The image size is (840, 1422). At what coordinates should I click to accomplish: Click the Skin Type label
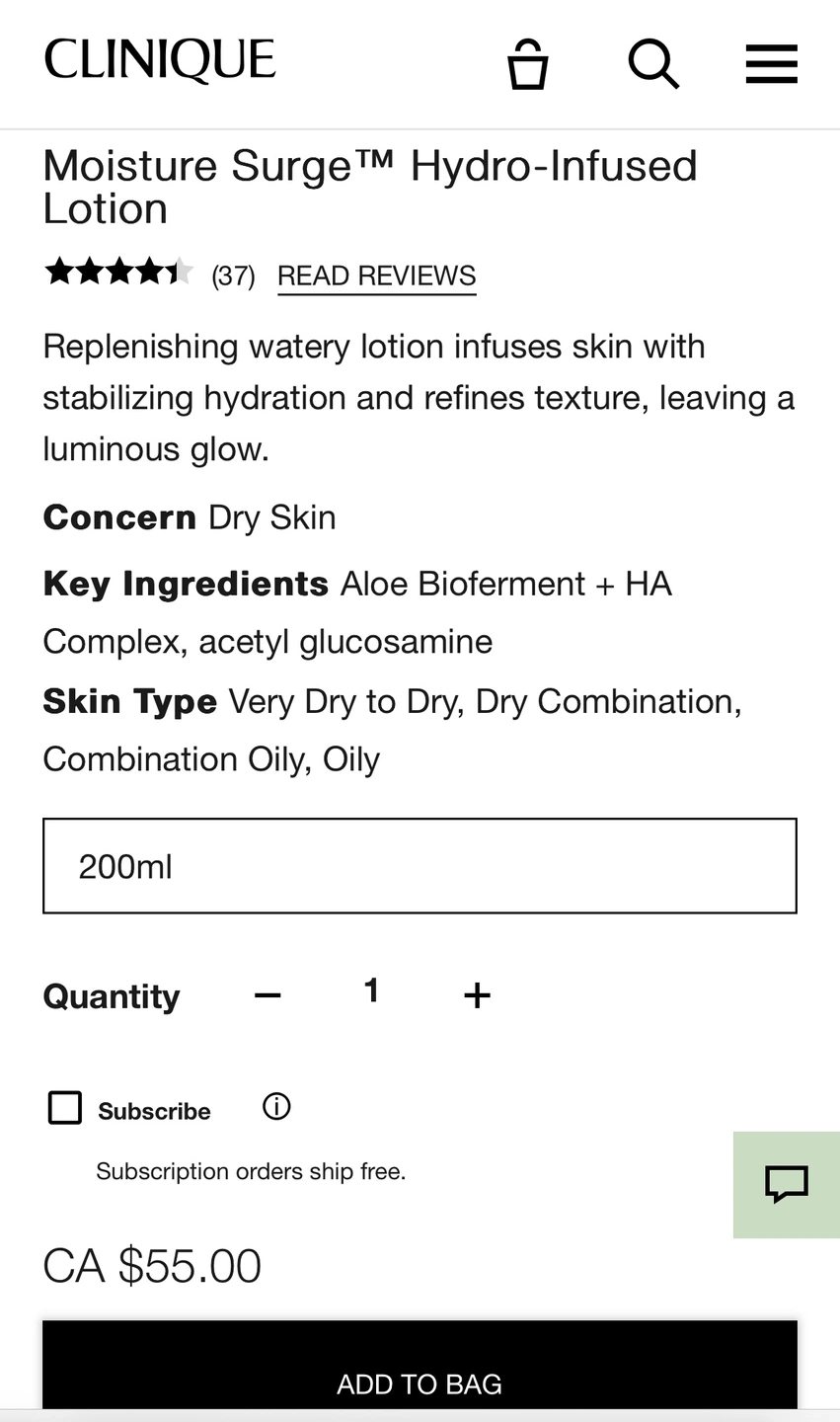[129, 701]
